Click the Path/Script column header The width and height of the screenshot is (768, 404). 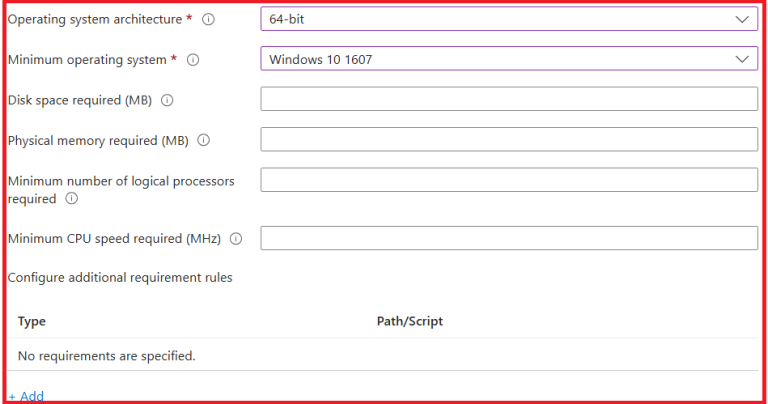409,321
